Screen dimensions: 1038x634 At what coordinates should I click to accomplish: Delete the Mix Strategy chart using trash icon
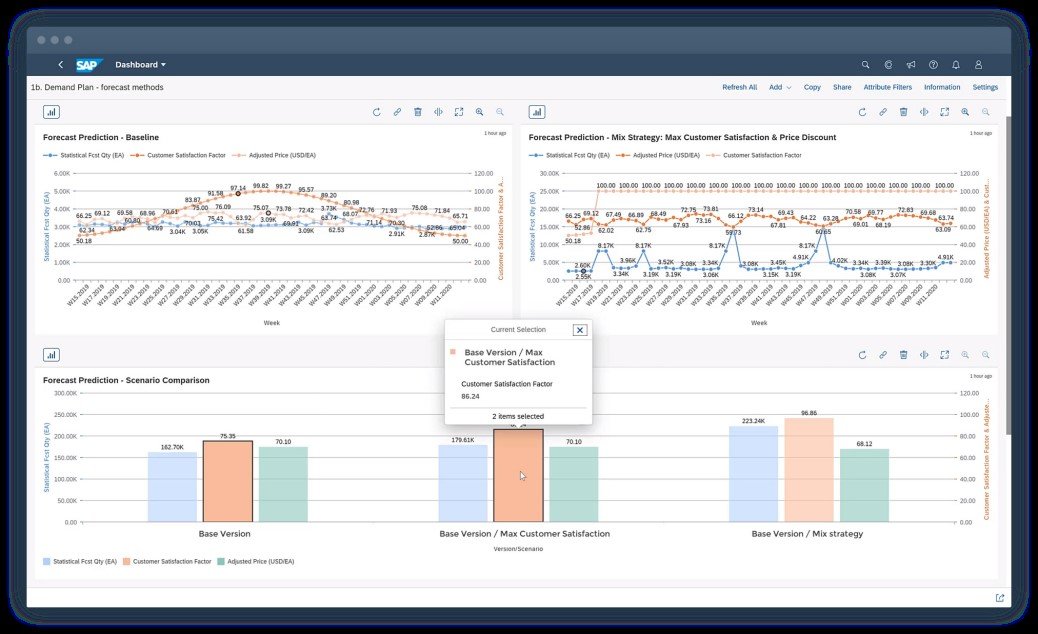[903, 112]
